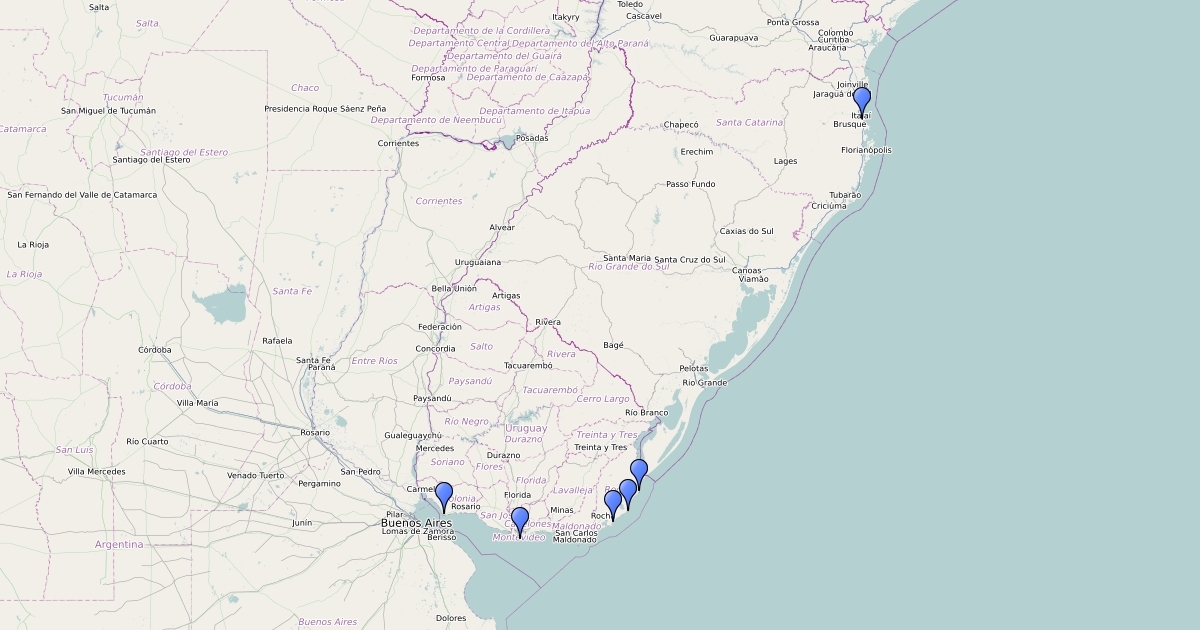Image resolution: width=1200 pixels, height=630 pixels.
Task: Click the Gualeguaychú label
Action: pyautogui.click(x=413, y=435)
